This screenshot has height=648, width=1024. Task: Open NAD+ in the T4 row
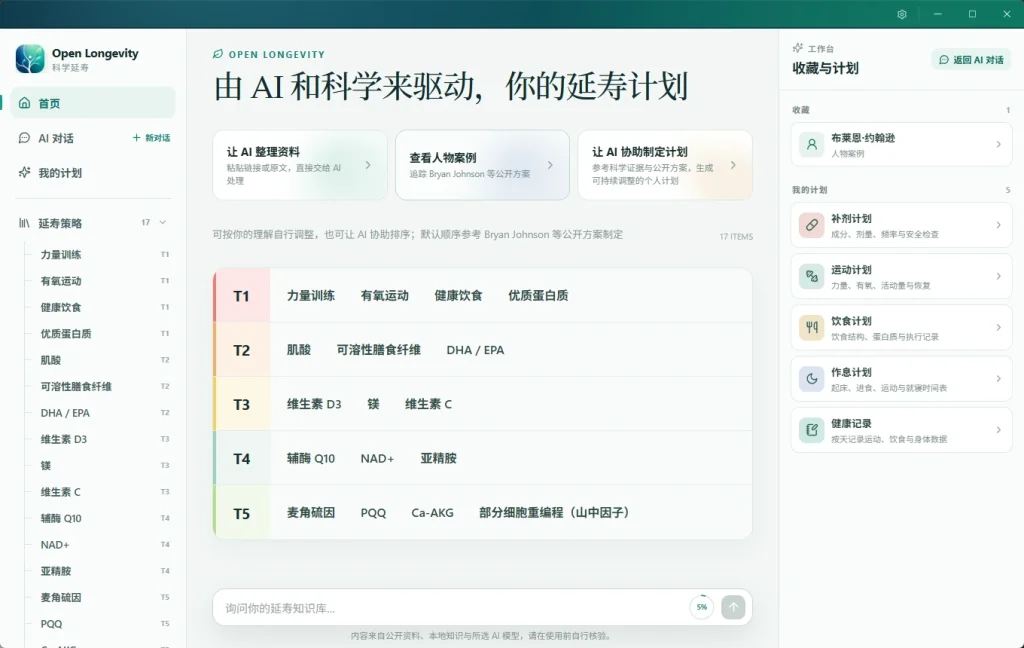pos(377,459)
